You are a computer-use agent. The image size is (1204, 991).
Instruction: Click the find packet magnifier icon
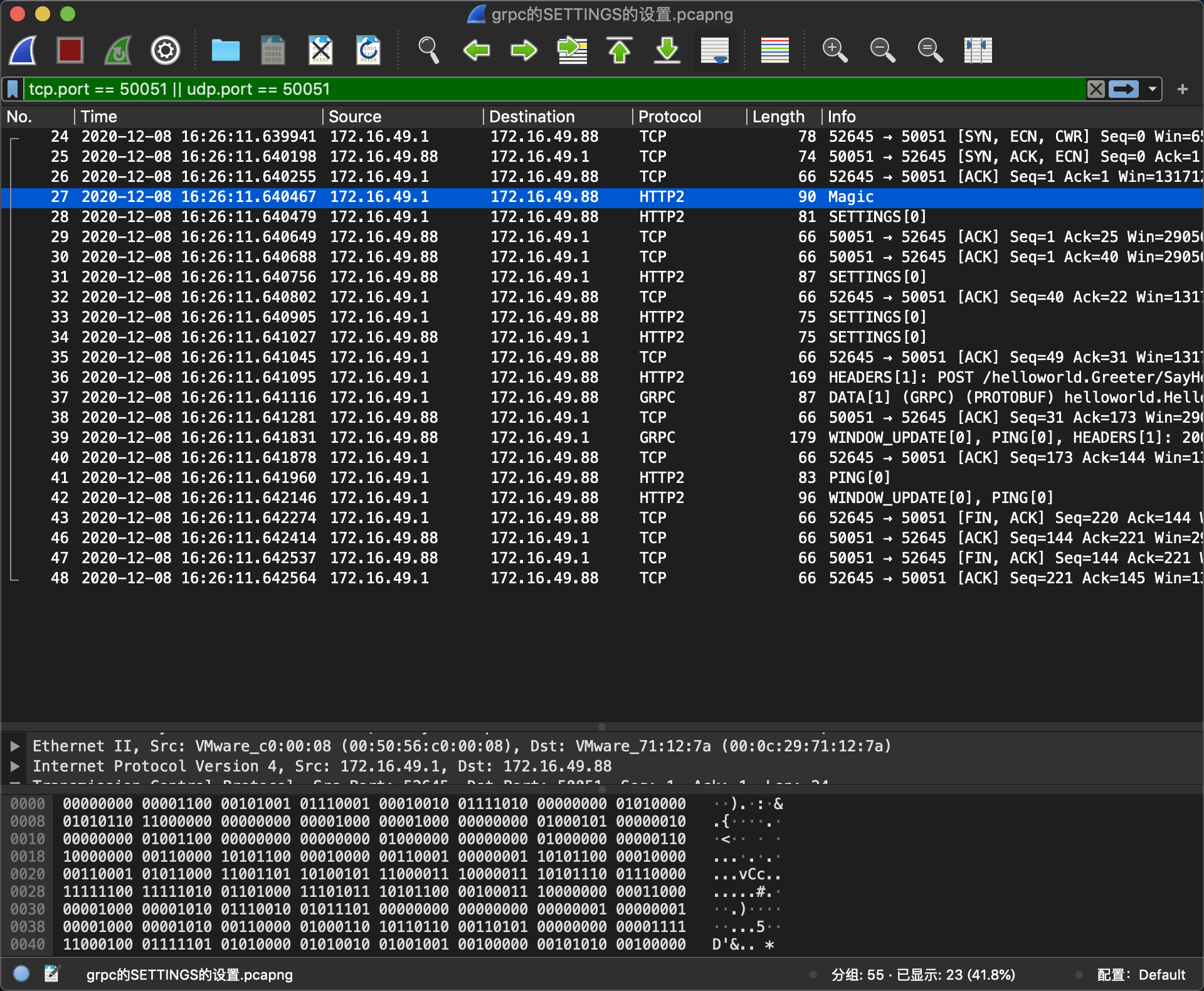(428, 50)
